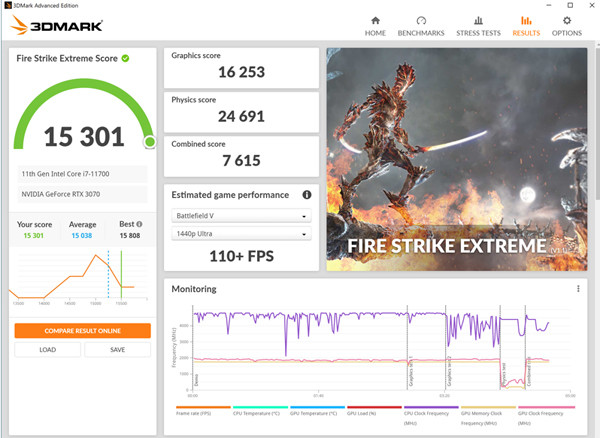Click the Monitoring panel heading
Viewport: 600px width, 438px height.
(194, 289)
